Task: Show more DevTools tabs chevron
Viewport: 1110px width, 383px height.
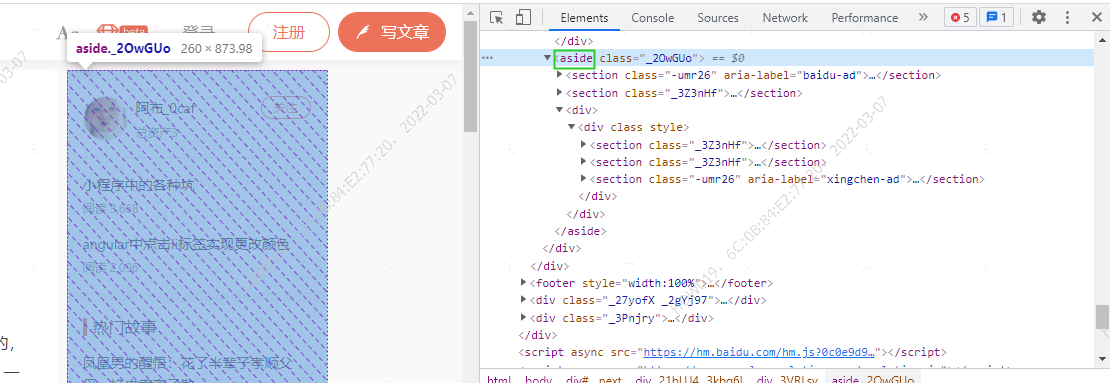Action: [923, 18]
